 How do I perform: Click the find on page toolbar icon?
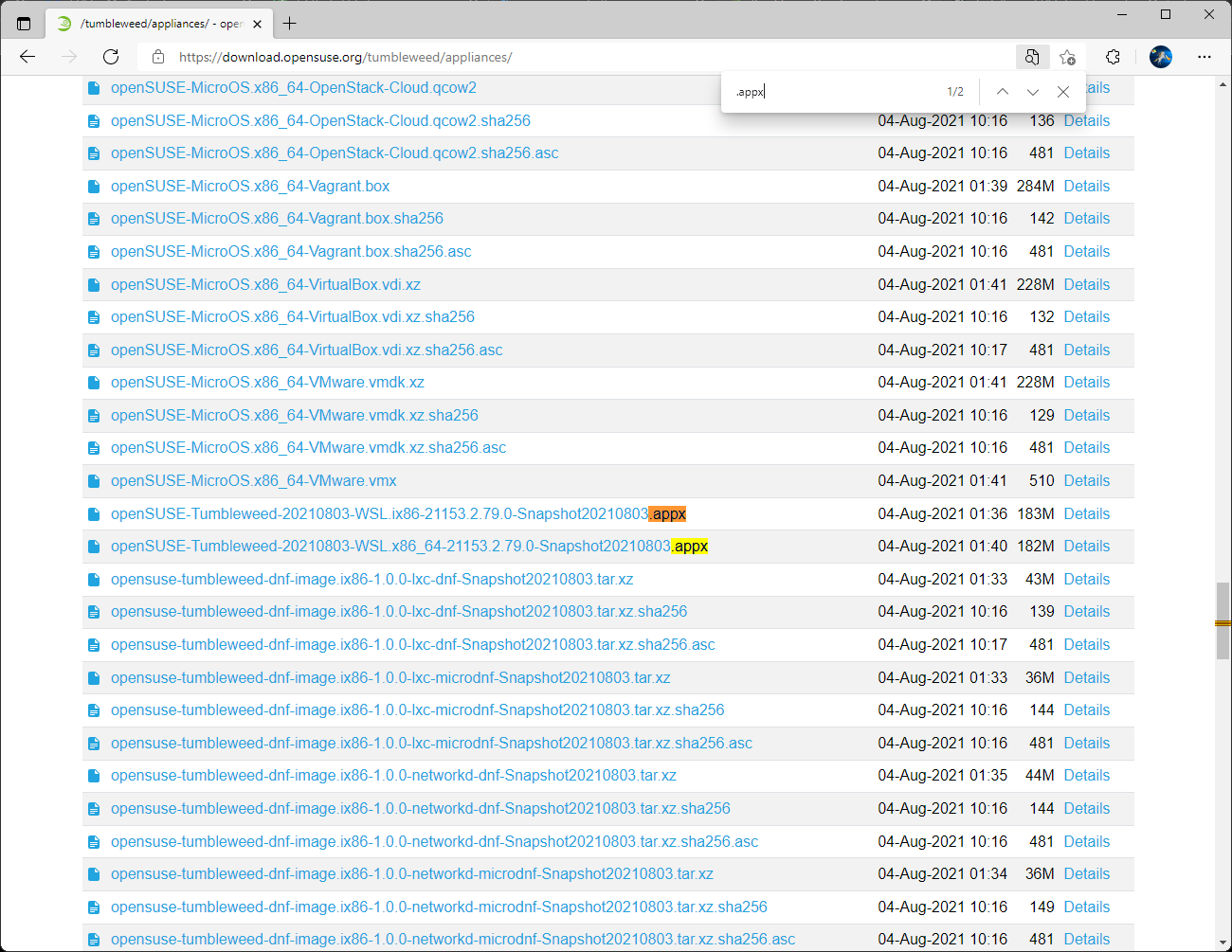point(1031,57)
